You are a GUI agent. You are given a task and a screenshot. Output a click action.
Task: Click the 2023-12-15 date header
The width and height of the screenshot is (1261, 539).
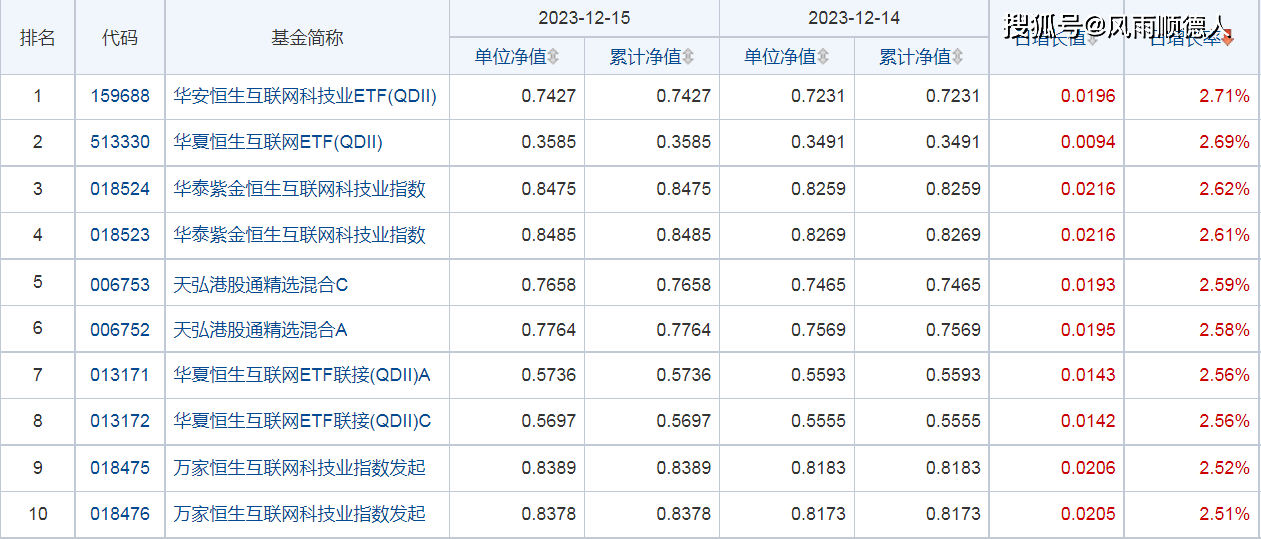(x=584, y=18)
